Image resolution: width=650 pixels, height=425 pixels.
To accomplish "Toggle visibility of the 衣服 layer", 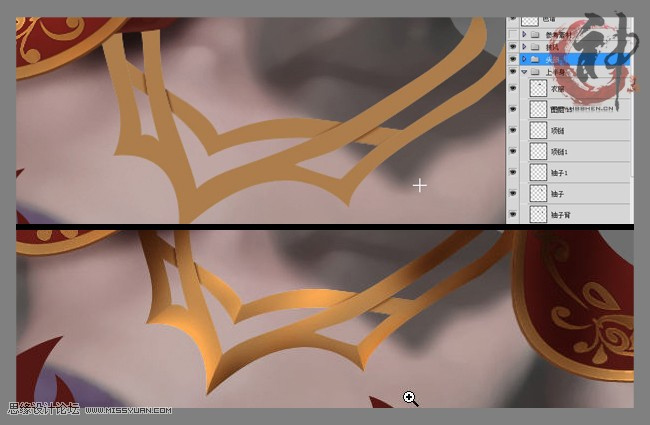I will point(513,88).
